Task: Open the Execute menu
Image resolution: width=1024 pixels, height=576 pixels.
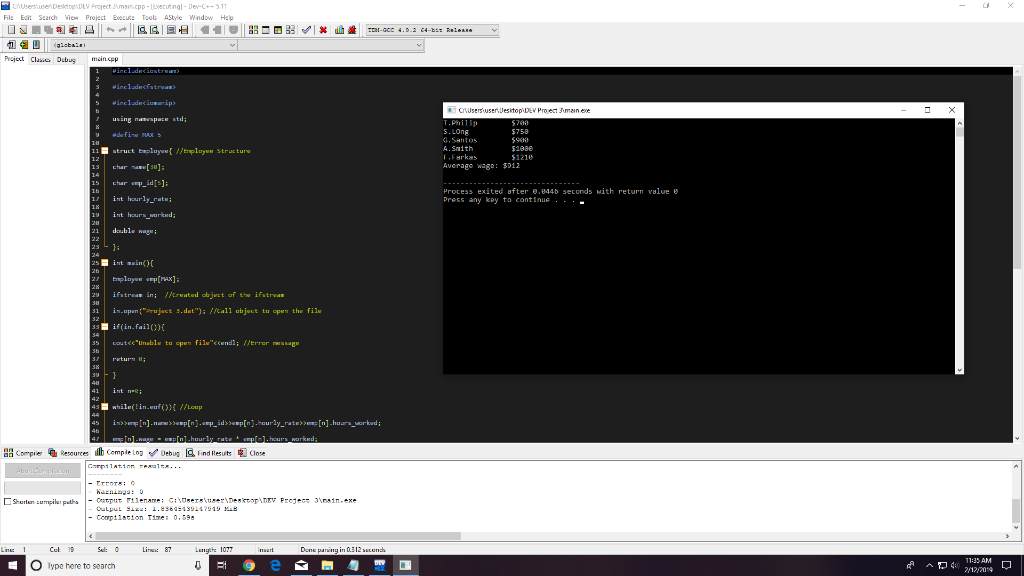Action: pos(123,17)
